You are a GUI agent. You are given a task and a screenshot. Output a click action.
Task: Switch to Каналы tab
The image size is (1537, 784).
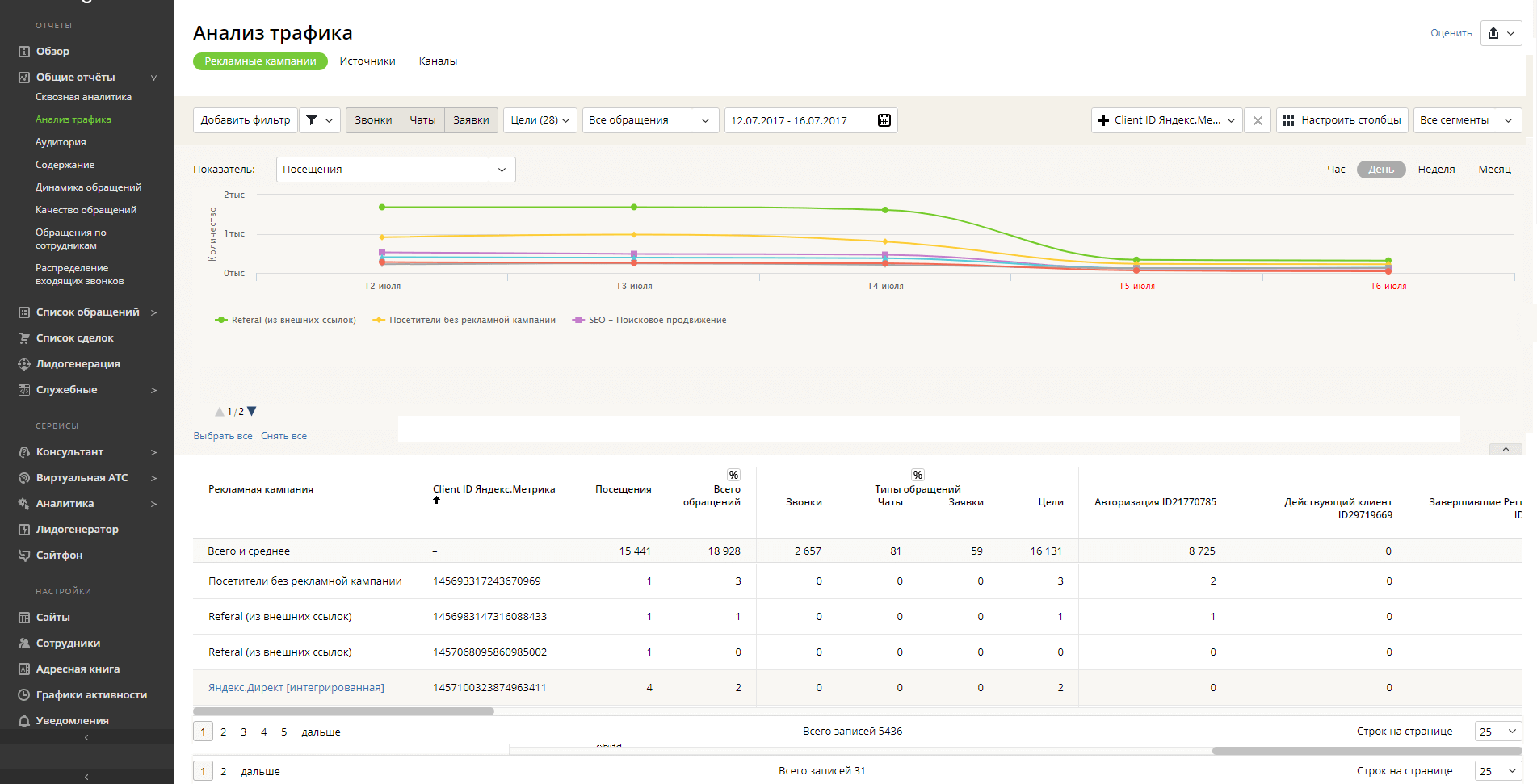point(438,61)
